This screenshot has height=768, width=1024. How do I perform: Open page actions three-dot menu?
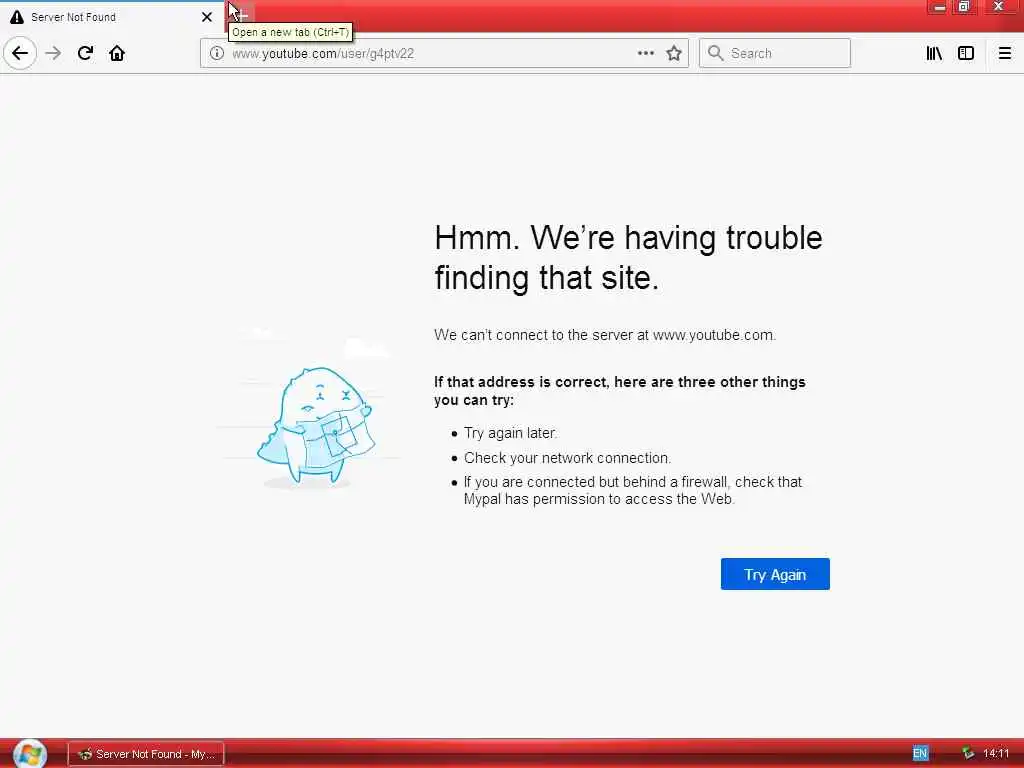pos(645,53)
